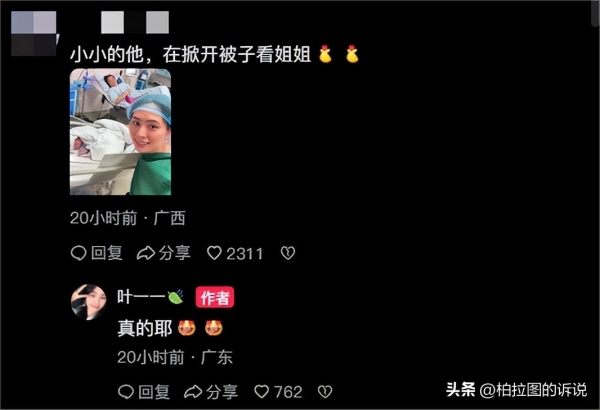
Task: Click blurred username of top commenter
Action: (x=135, y=22)
